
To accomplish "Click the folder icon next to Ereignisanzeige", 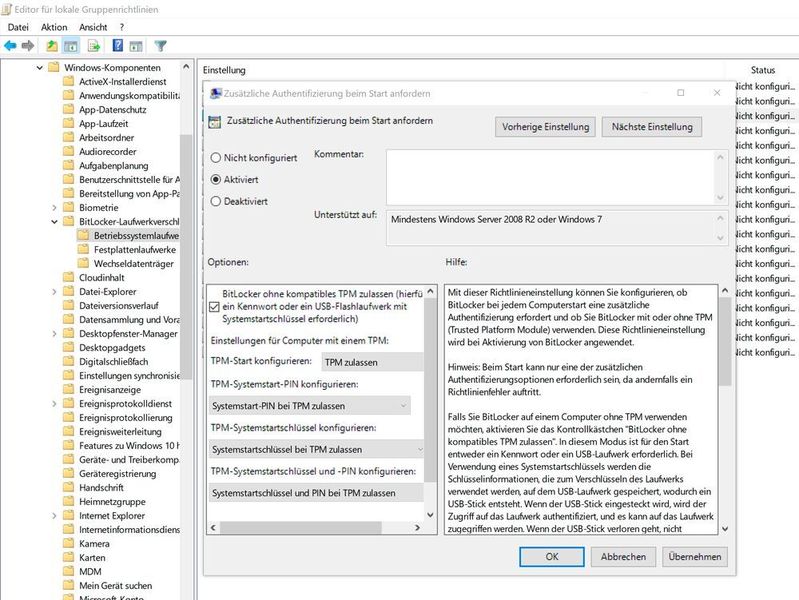I will [x=69, y=389].
